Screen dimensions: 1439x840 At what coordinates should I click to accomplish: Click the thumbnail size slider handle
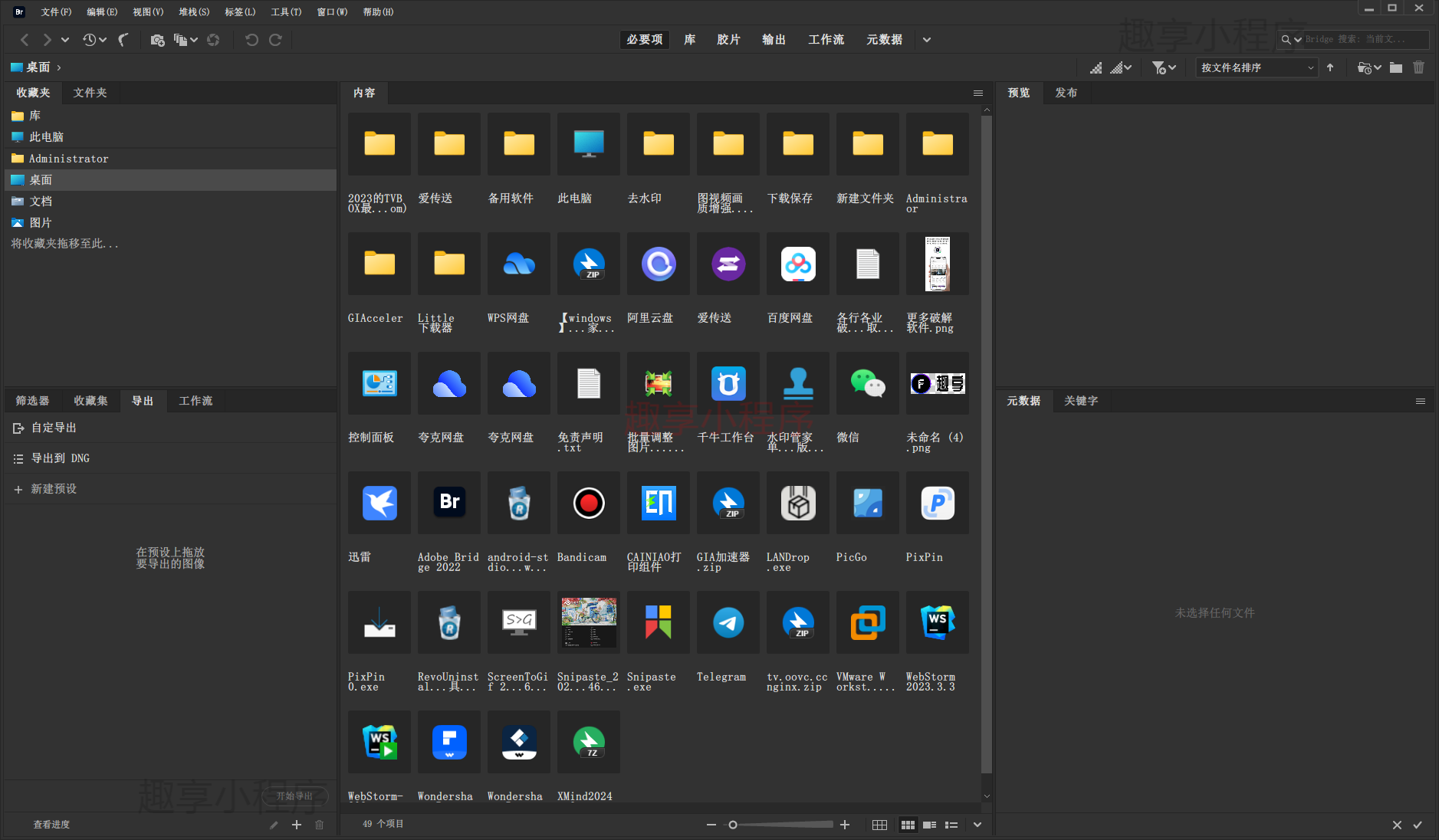coord(733,825)
